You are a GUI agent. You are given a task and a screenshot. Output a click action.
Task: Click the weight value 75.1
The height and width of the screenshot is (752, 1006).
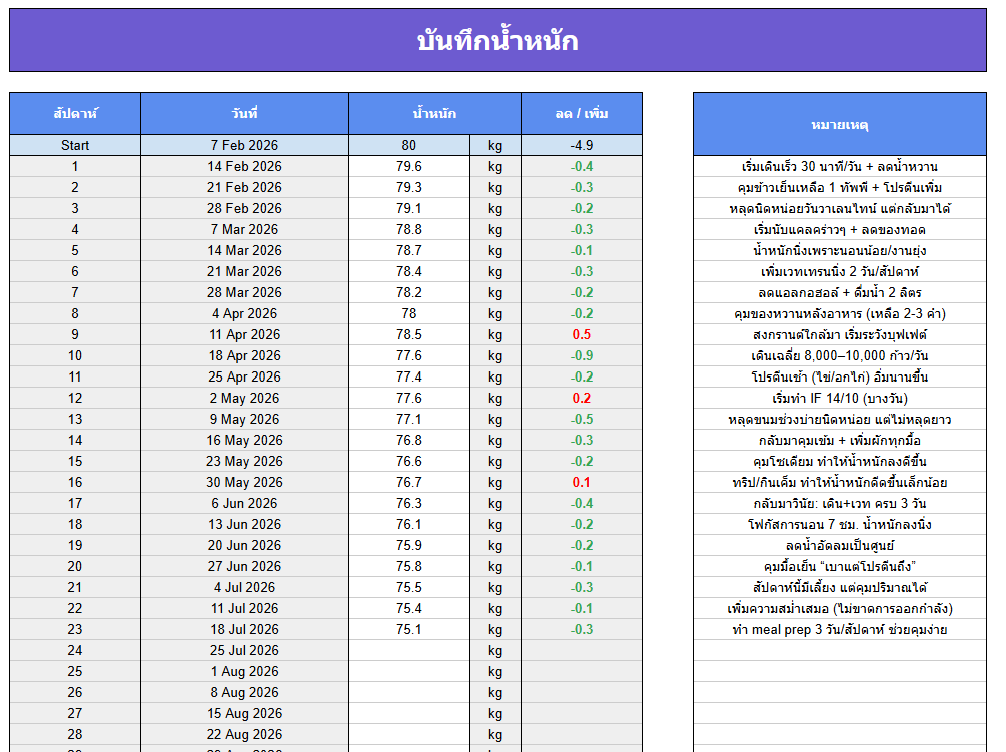(408, 630)
